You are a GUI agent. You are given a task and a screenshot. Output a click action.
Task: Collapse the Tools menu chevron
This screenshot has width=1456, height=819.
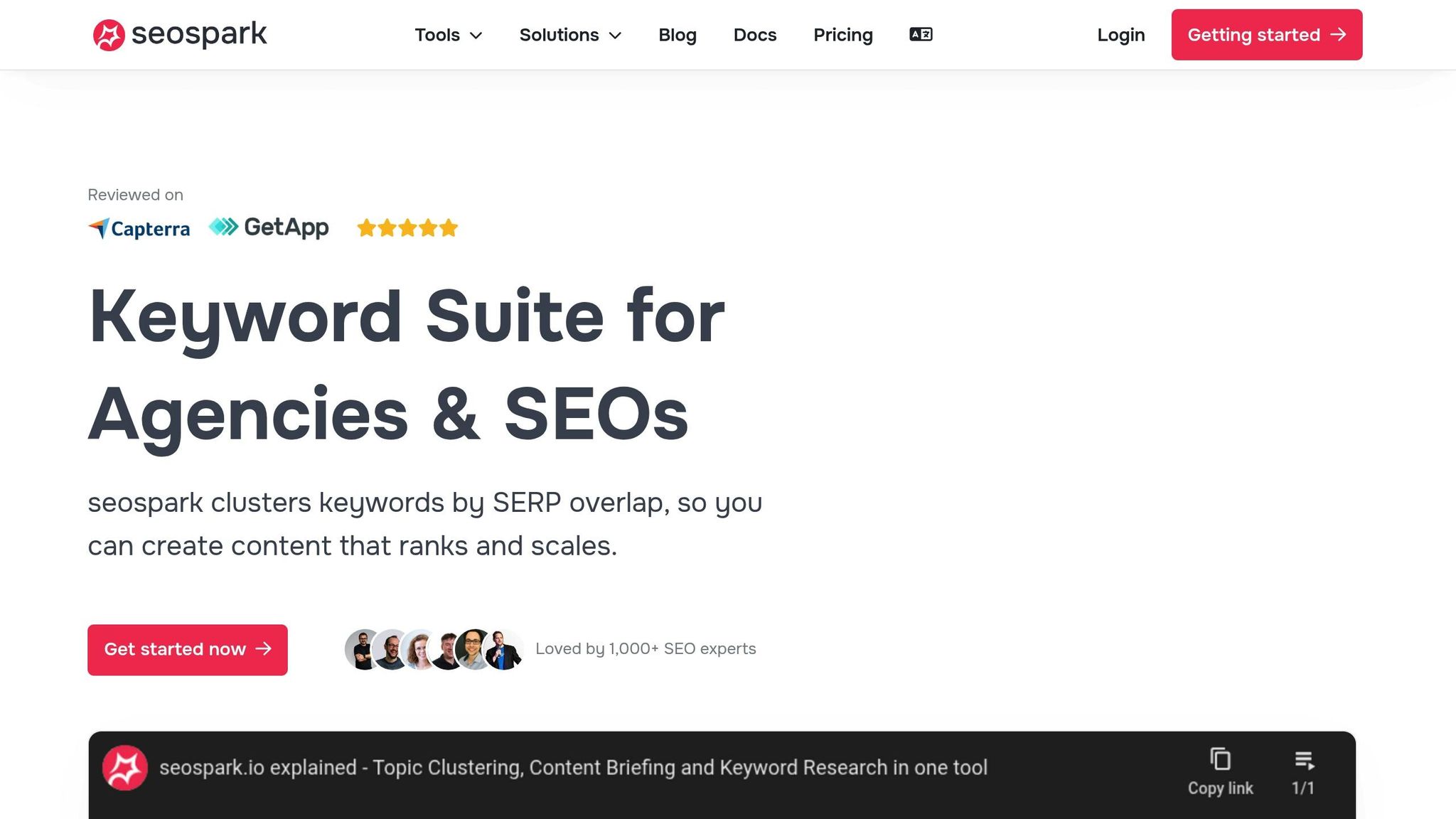click(x=475, y=36)
